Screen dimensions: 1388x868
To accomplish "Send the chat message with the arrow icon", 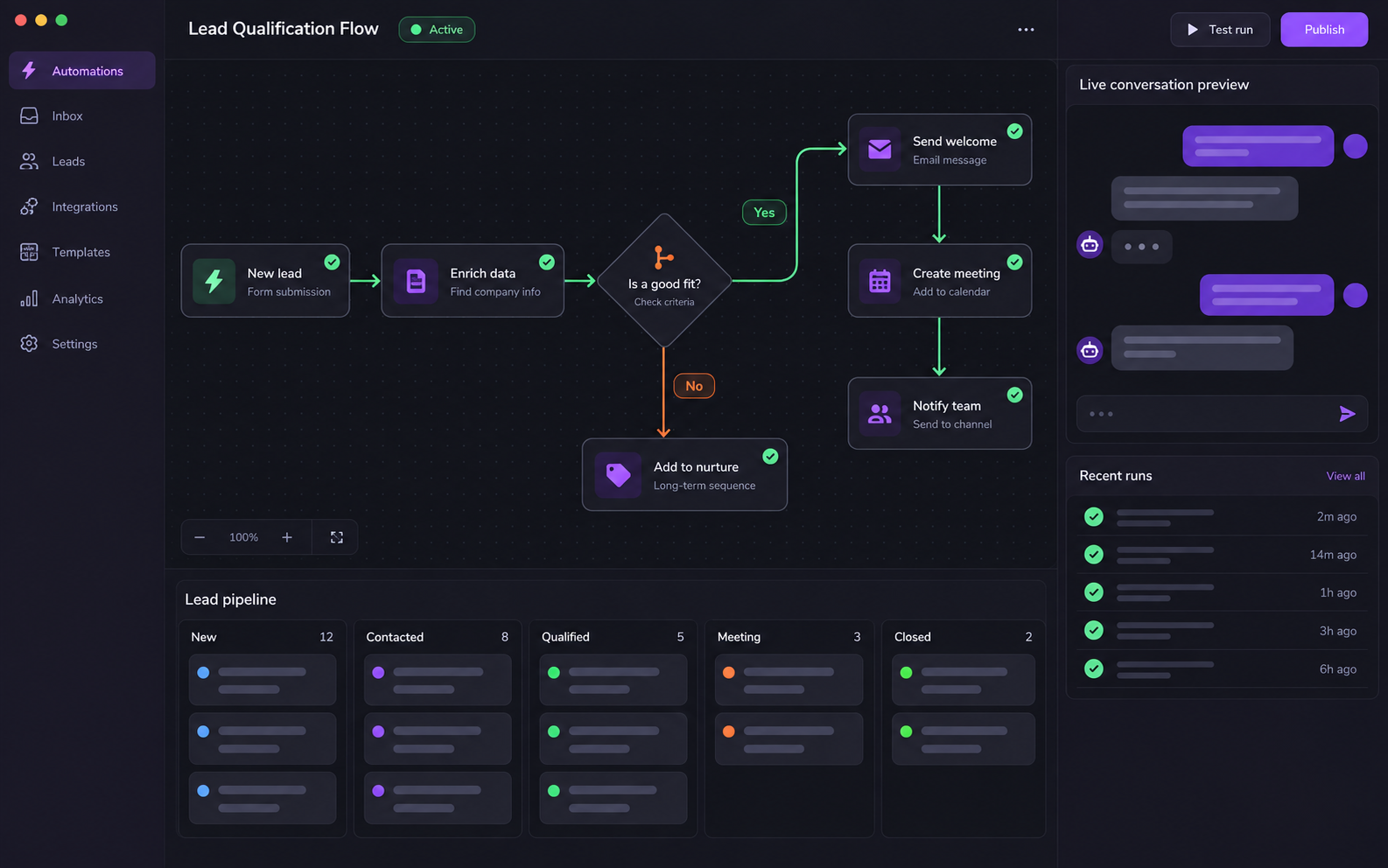I will pyautogui.click(x=1347, y=414).
